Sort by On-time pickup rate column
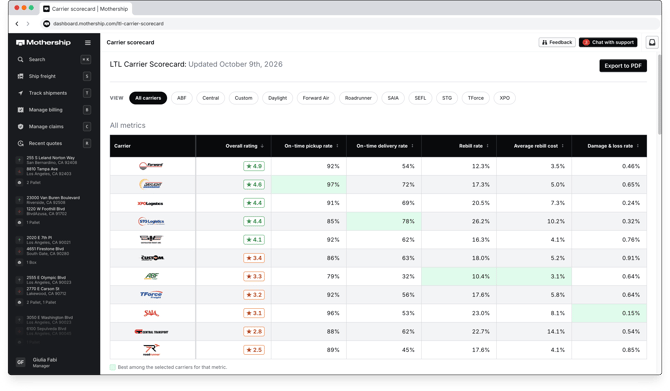Image resolution: width=670 pixels, height=391 pixels. [311, 146]
